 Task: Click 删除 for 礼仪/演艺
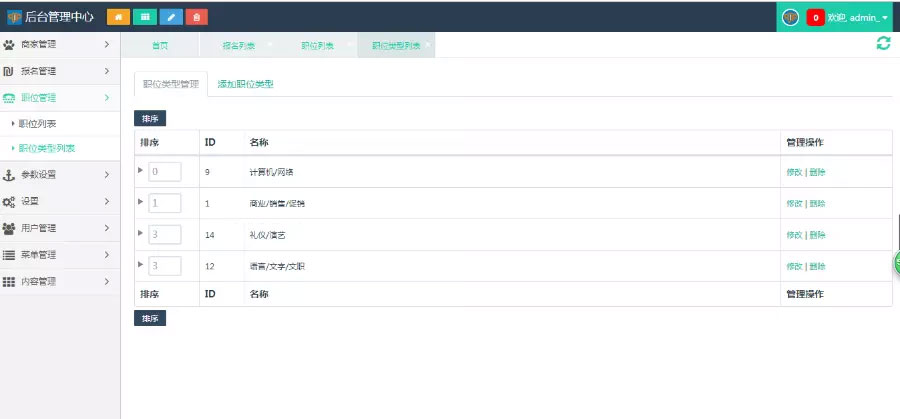click(x=817, y=235)
